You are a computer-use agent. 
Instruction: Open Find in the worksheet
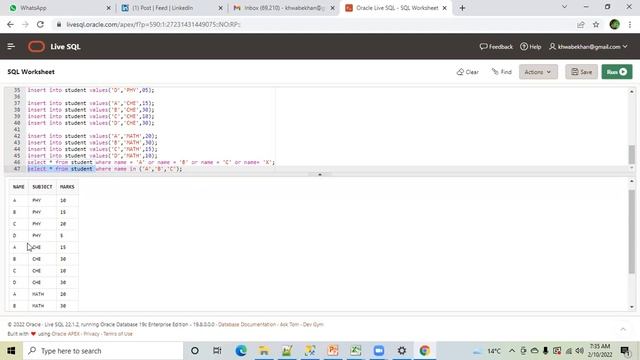click(502, 72)
